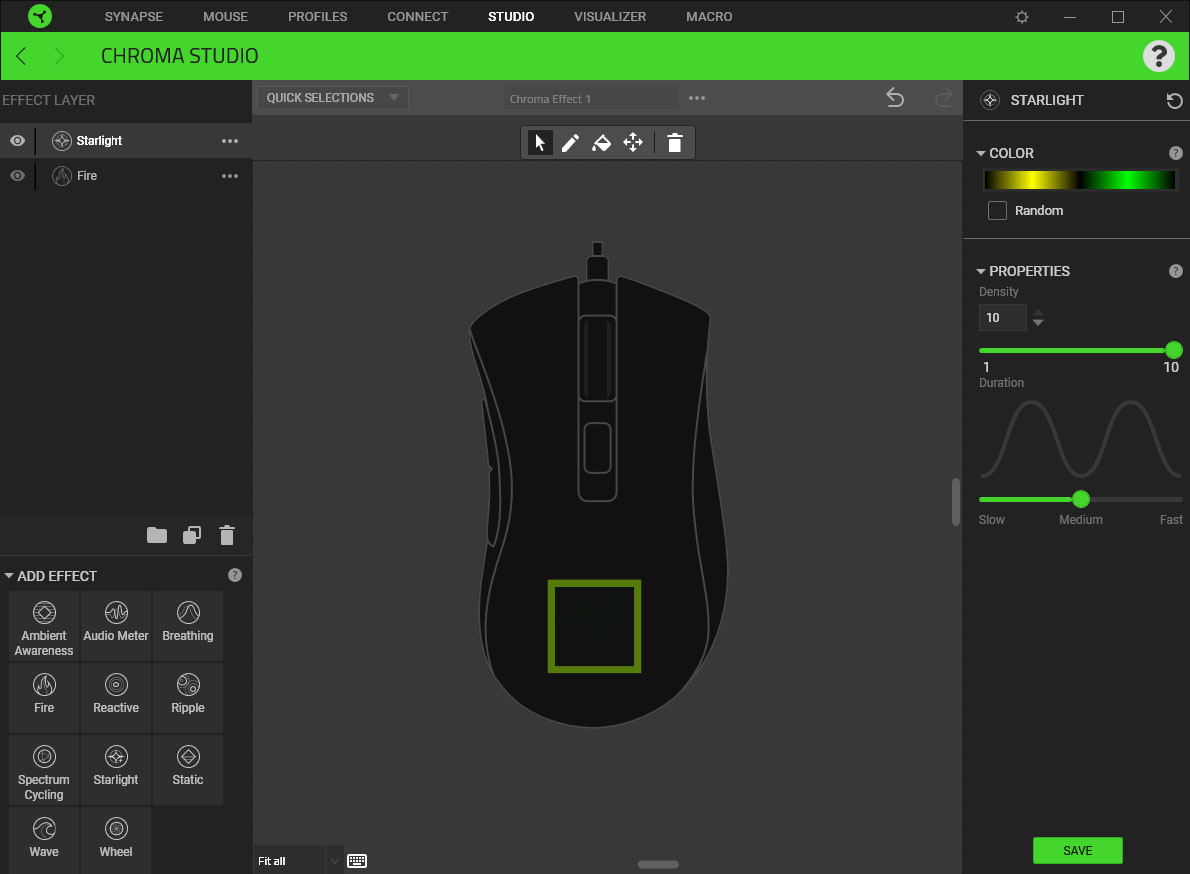The width and height of the screenshot is (1190, 874).
Task: Add the Static effect
Action: point(187,770)
